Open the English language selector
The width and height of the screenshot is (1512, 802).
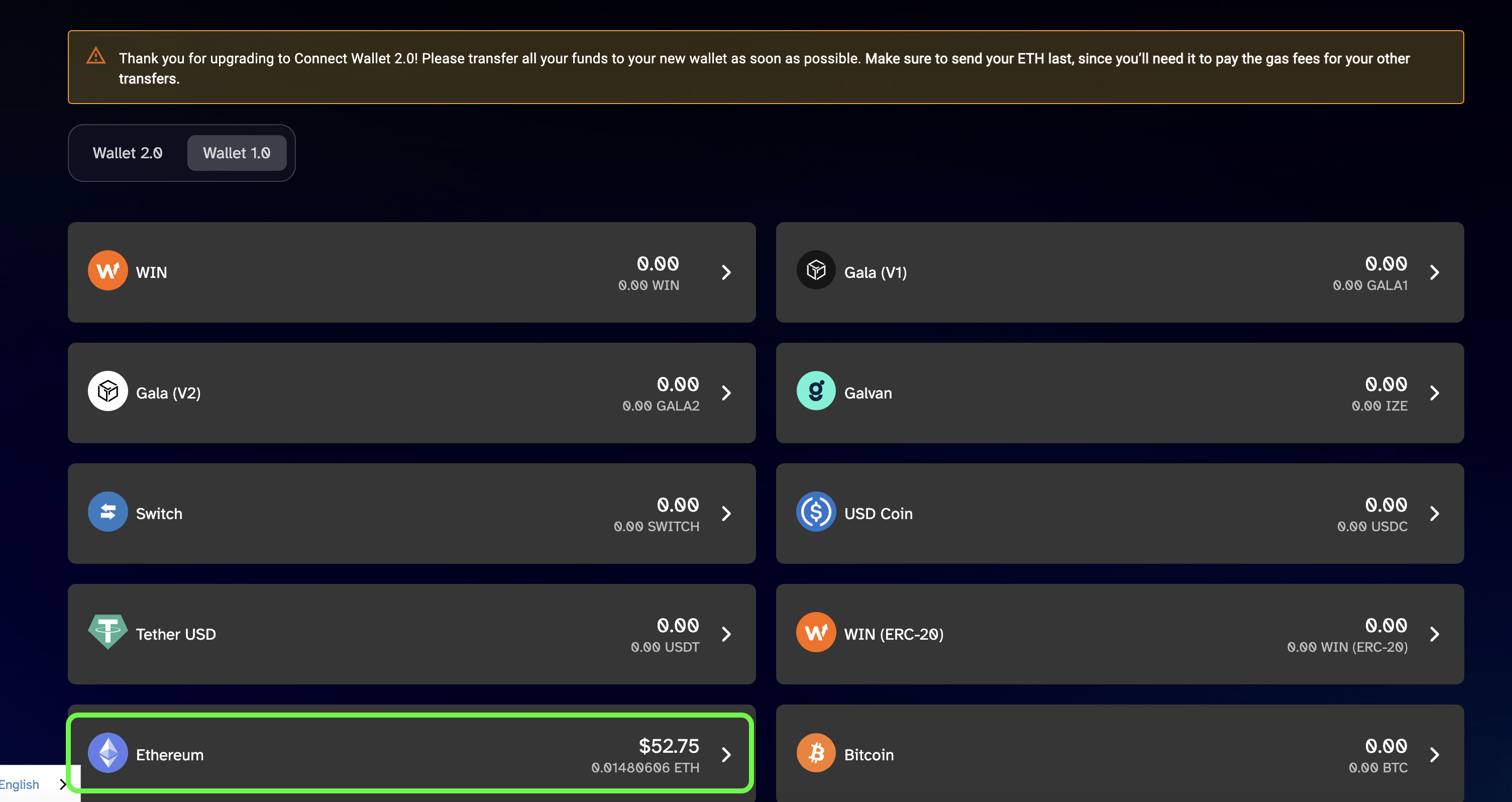32,784
